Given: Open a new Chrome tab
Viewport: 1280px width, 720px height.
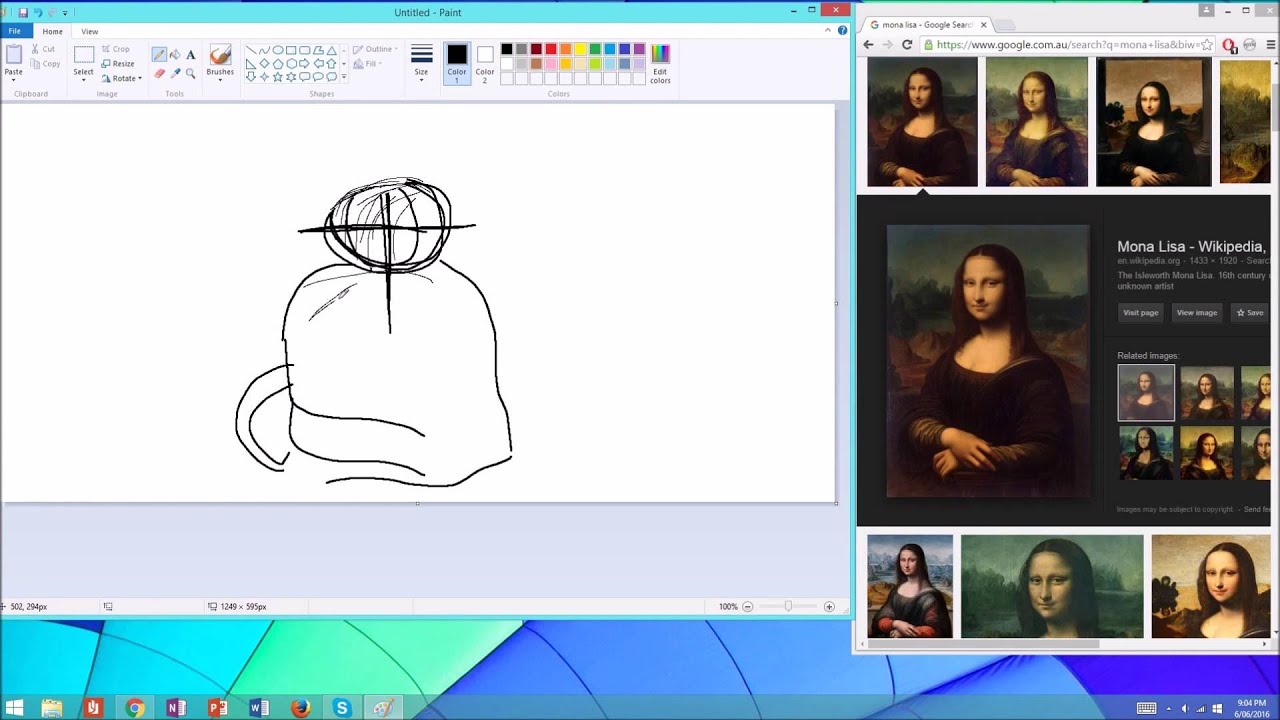Looking at the screenshot, I should coord(1004,25).
